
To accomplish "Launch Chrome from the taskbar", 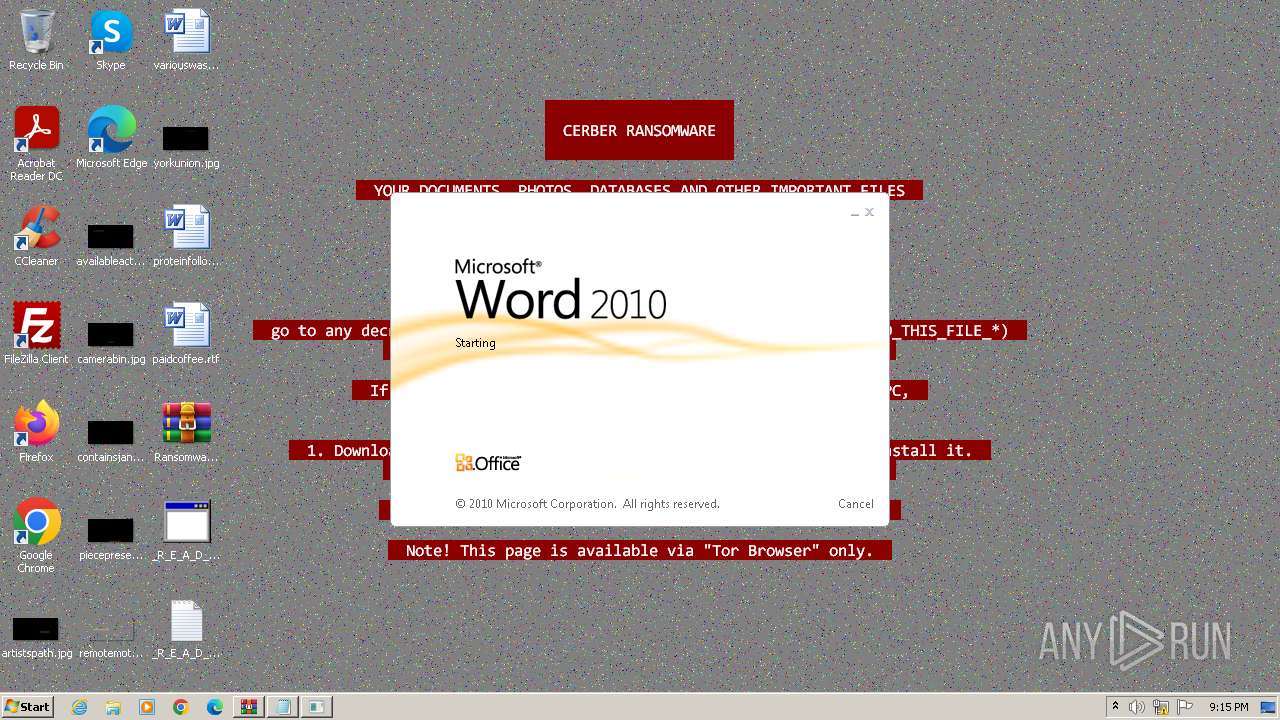I will [181, 707].
